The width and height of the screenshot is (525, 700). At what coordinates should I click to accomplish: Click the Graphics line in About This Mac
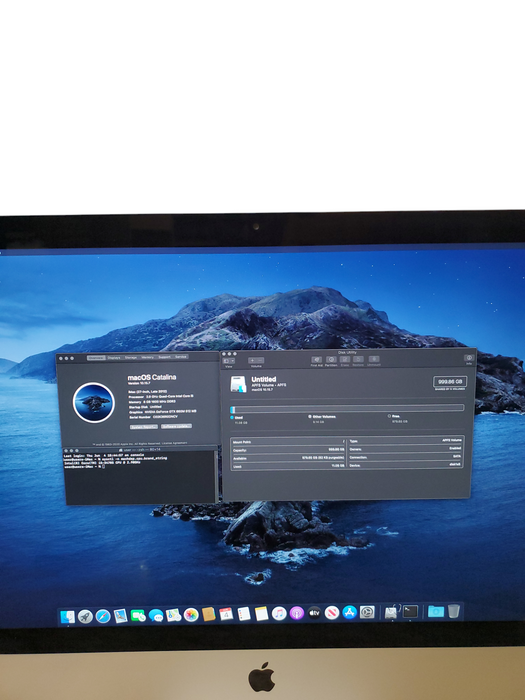pos(162,411)
